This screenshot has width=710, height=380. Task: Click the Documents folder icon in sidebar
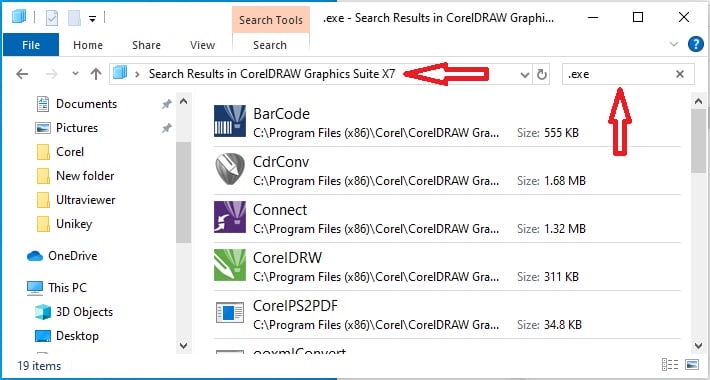coord(43,104)
